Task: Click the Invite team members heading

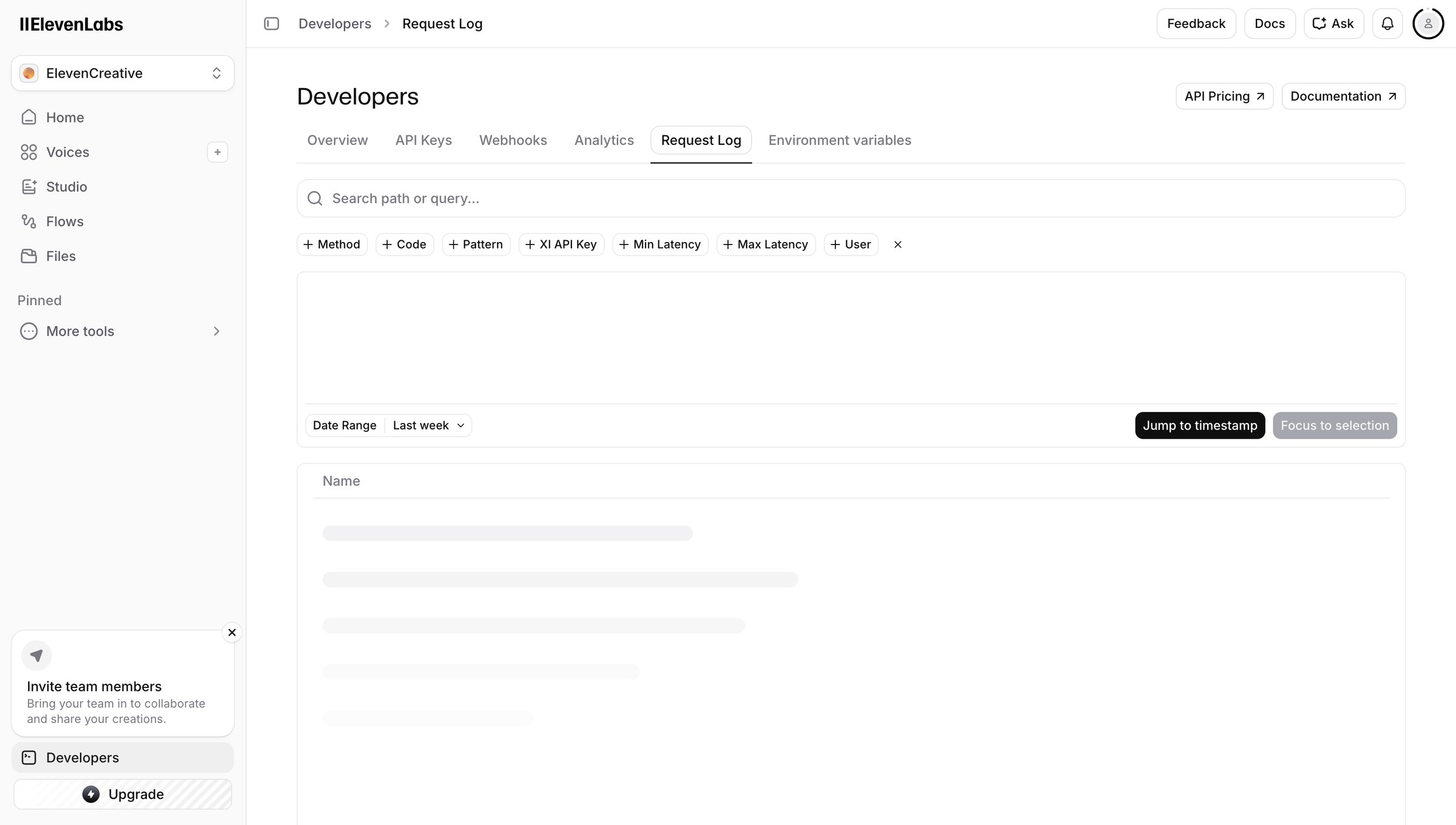Action: (94, 686)
